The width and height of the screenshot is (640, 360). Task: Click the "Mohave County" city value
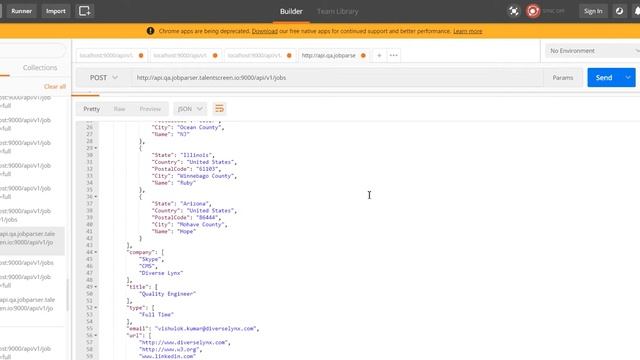[x=201, y=224]
